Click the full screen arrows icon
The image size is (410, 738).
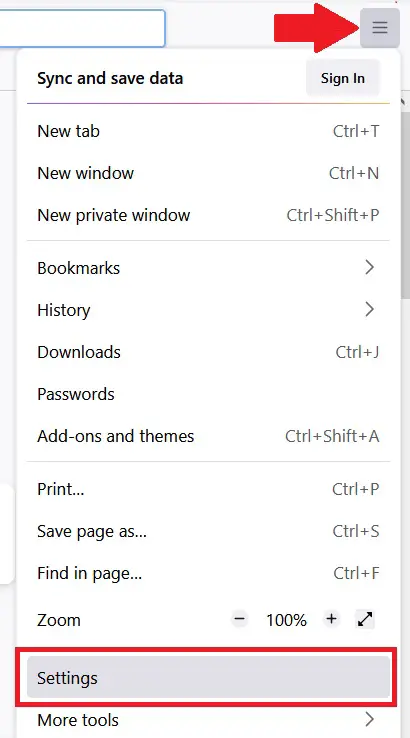pyautogui.click(x=365, y=619)
